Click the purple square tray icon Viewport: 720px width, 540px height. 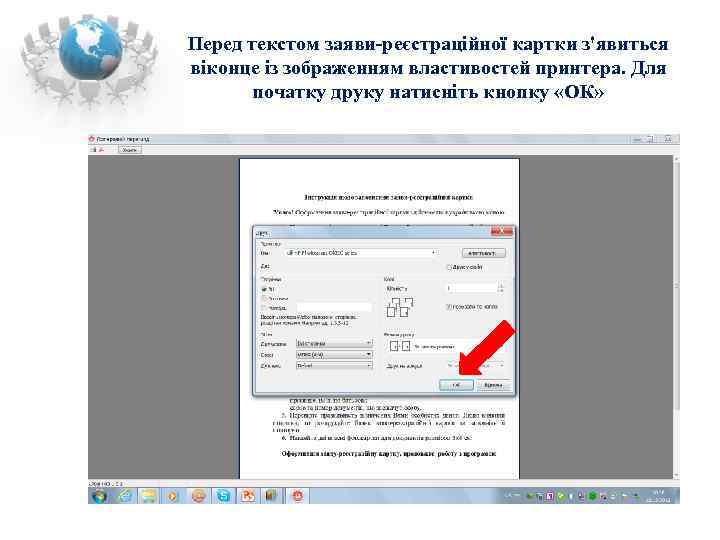549,496
